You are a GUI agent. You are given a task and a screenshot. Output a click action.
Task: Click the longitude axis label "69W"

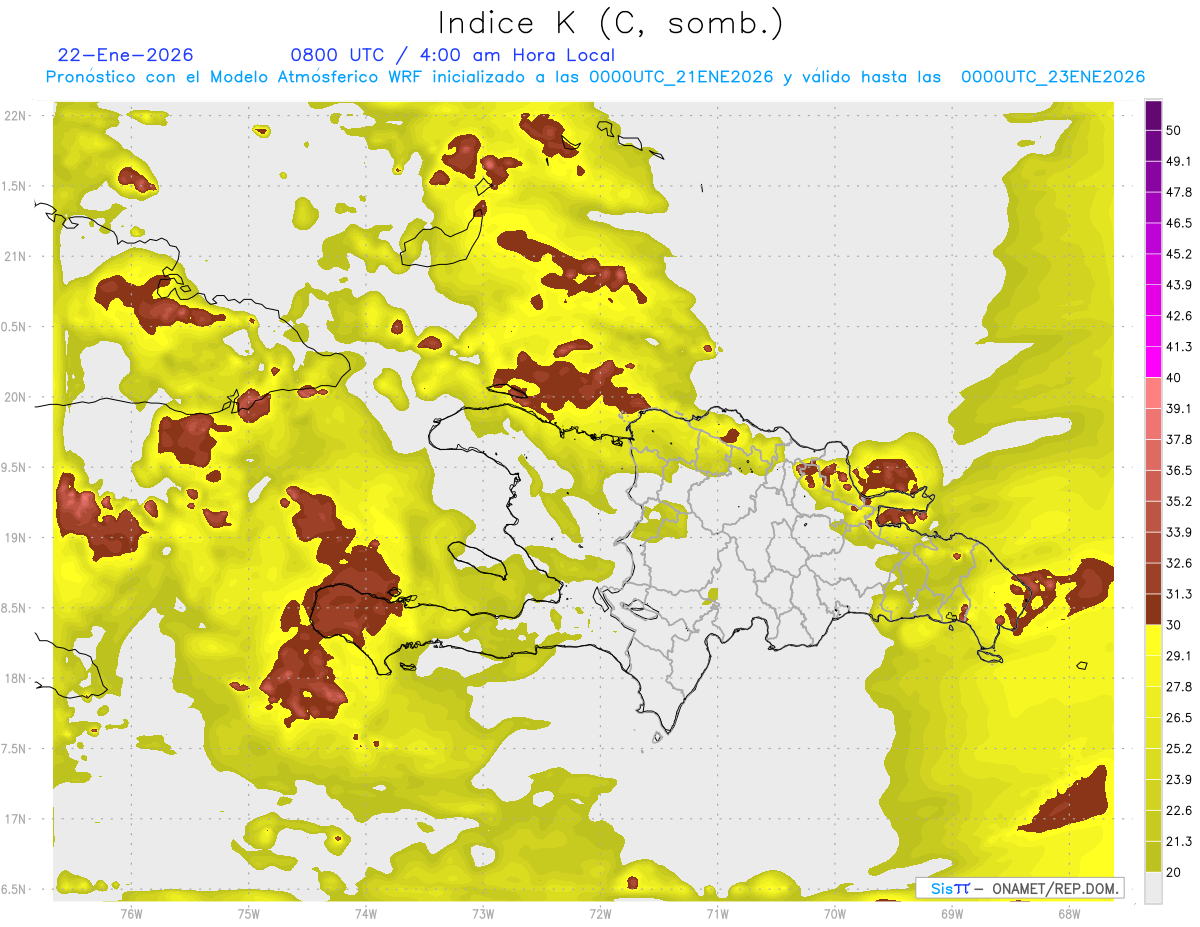click(952, 913)
